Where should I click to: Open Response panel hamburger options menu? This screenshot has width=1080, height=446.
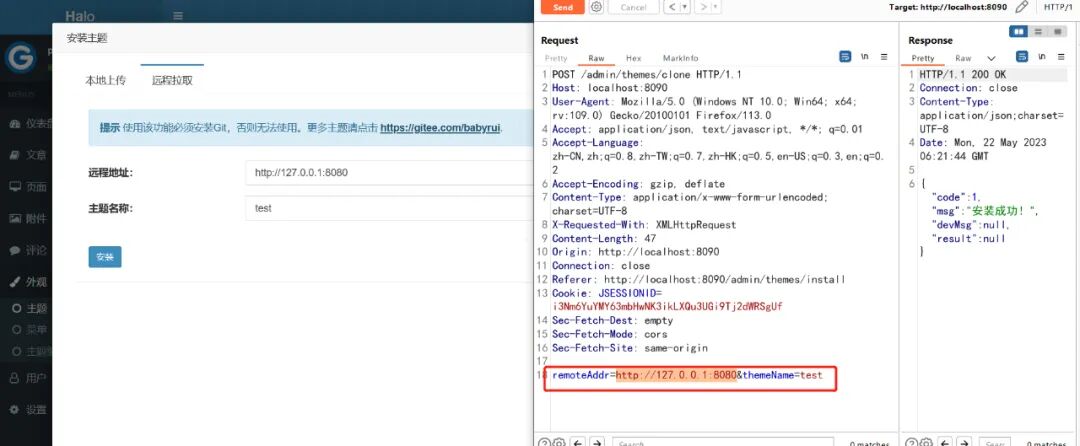(x=1061, y=56)
